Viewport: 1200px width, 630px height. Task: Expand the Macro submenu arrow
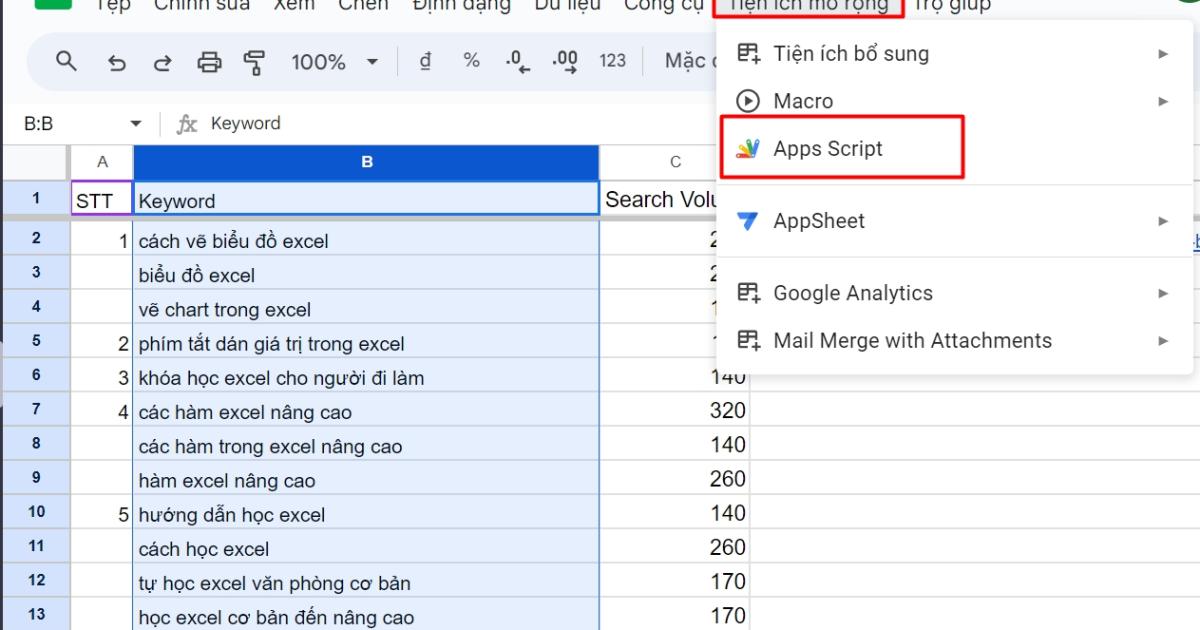1163,101
